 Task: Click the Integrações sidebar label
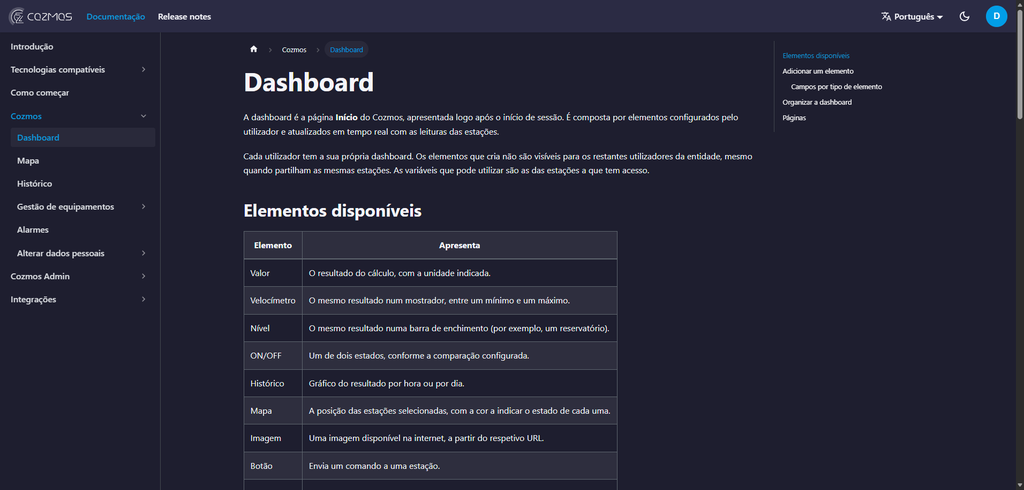click(x=33, y=299)
